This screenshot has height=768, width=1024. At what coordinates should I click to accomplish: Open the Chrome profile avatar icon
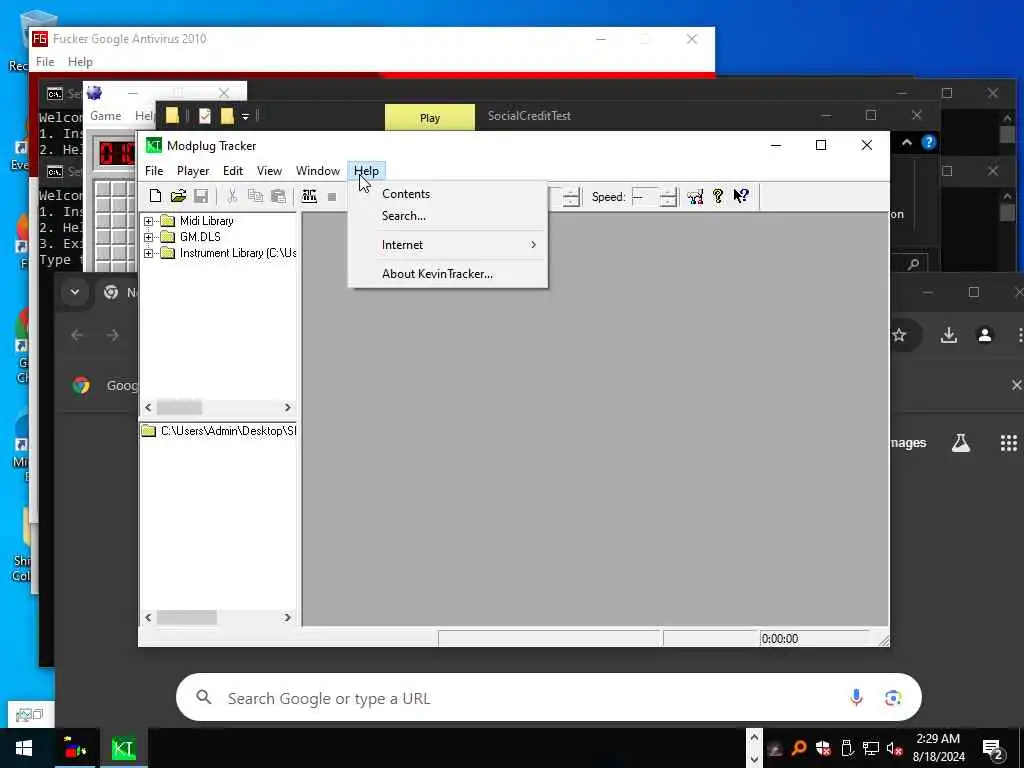click(x=985, y=335)
